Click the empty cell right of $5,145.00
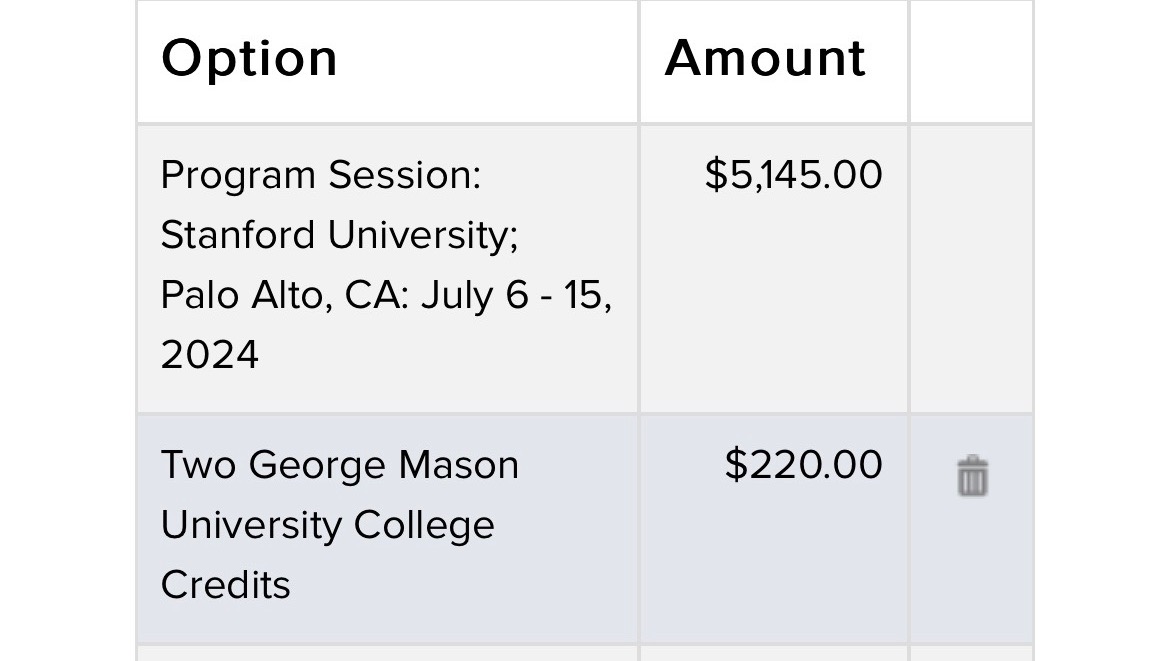Viewport: 1170px width, 661px height. 970,268
